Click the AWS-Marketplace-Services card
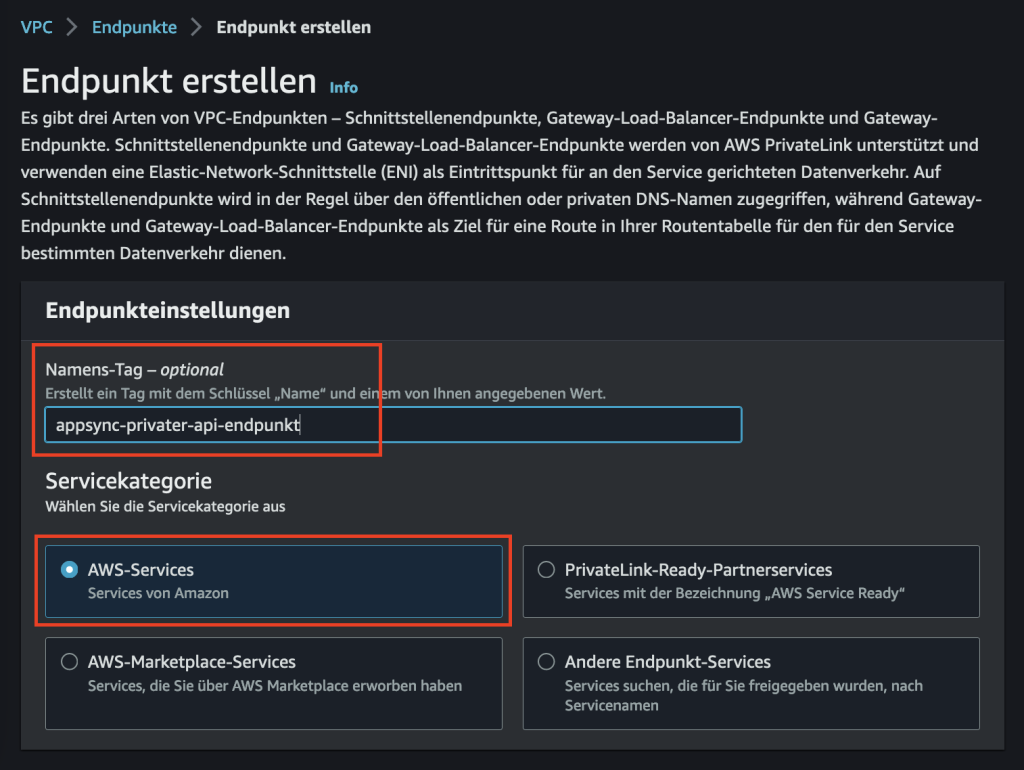The image size is (1024, 770). [x=273, y=683]
